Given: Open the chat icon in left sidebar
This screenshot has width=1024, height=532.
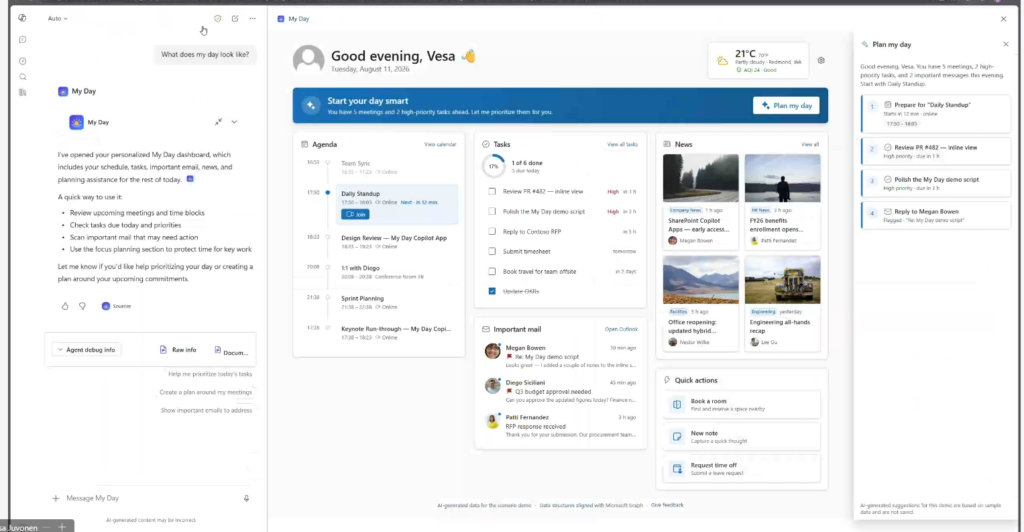Looking at the screenshot, I should (x=22, y=40).
